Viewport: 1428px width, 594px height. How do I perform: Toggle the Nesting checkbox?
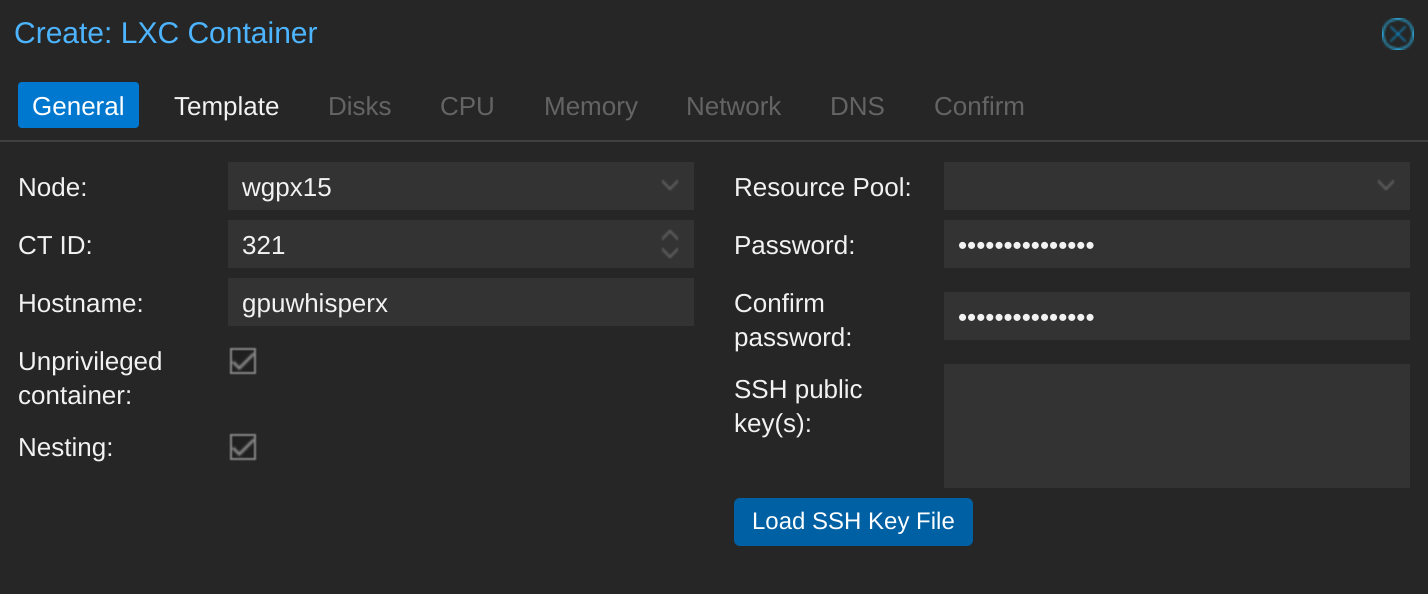point(243,447)
